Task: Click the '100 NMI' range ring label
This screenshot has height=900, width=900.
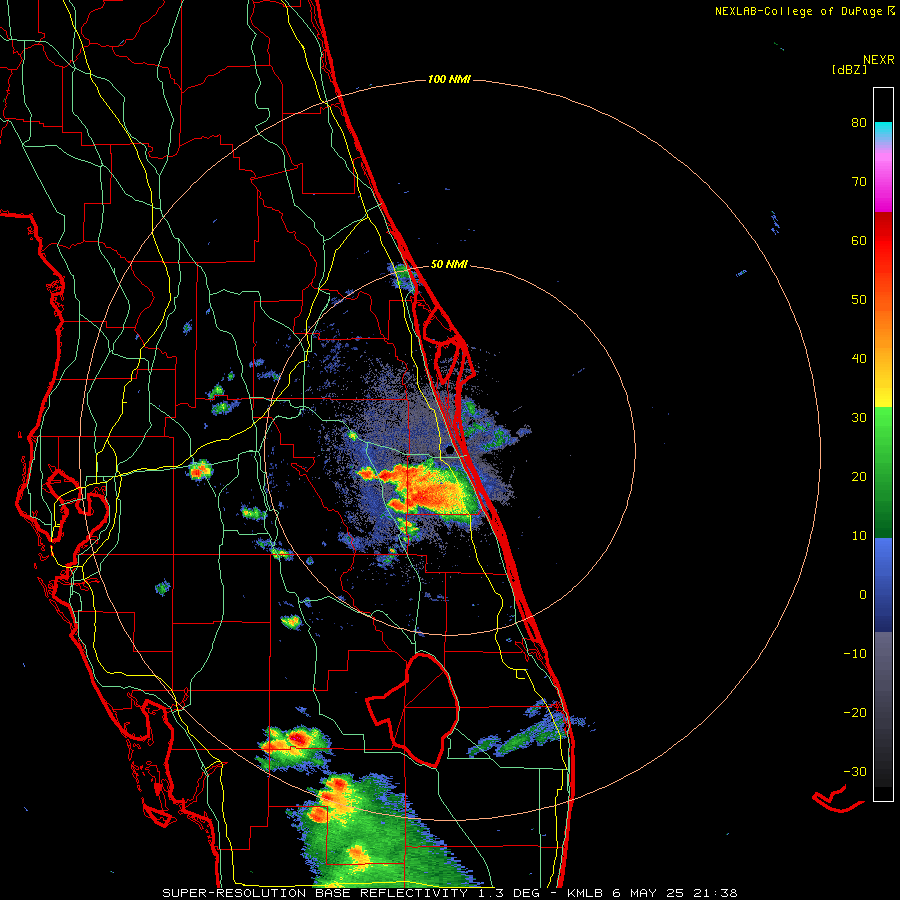Action: coord(449,79)
